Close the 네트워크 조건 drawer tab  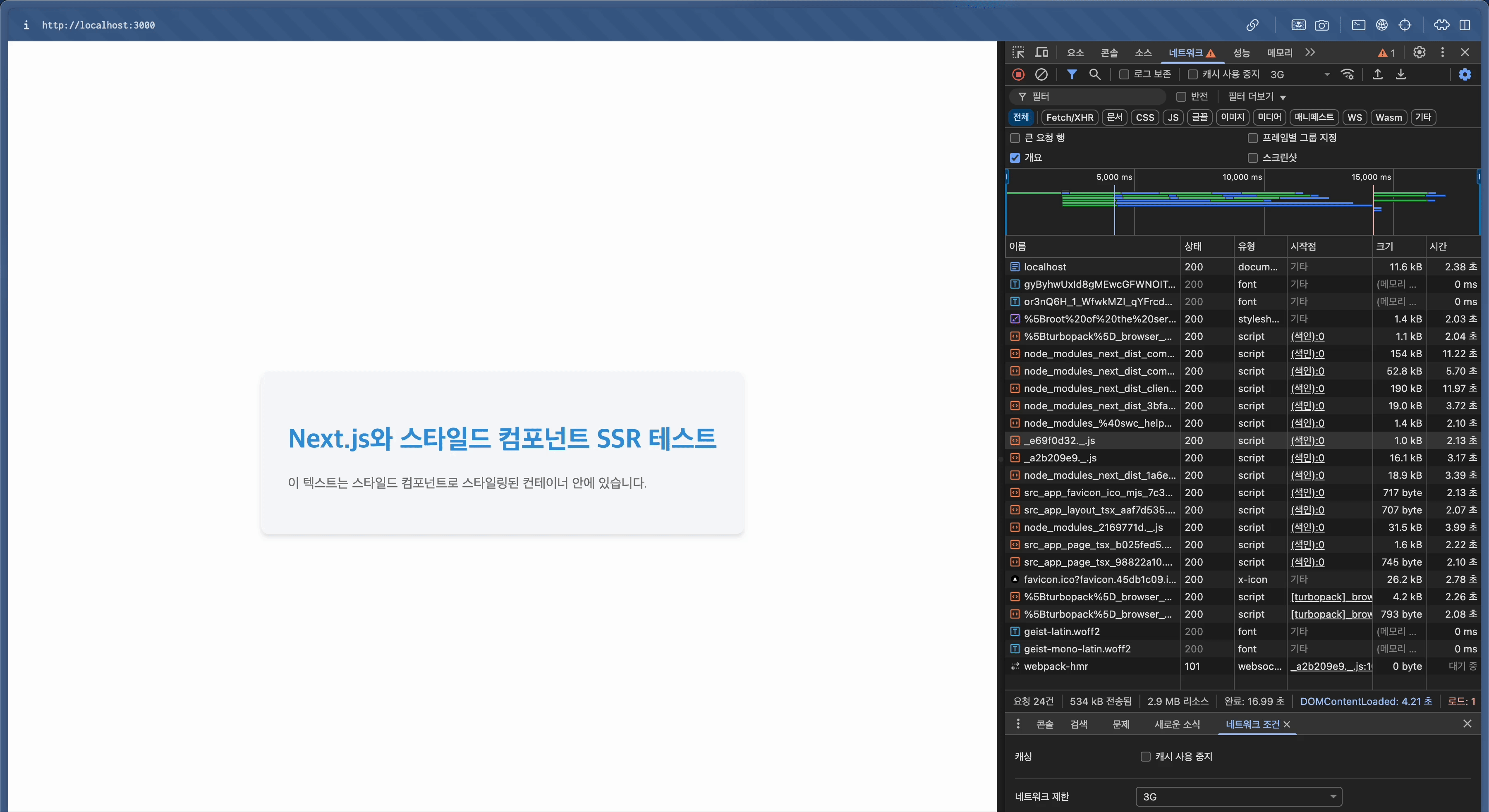(x=1287, y=724)
